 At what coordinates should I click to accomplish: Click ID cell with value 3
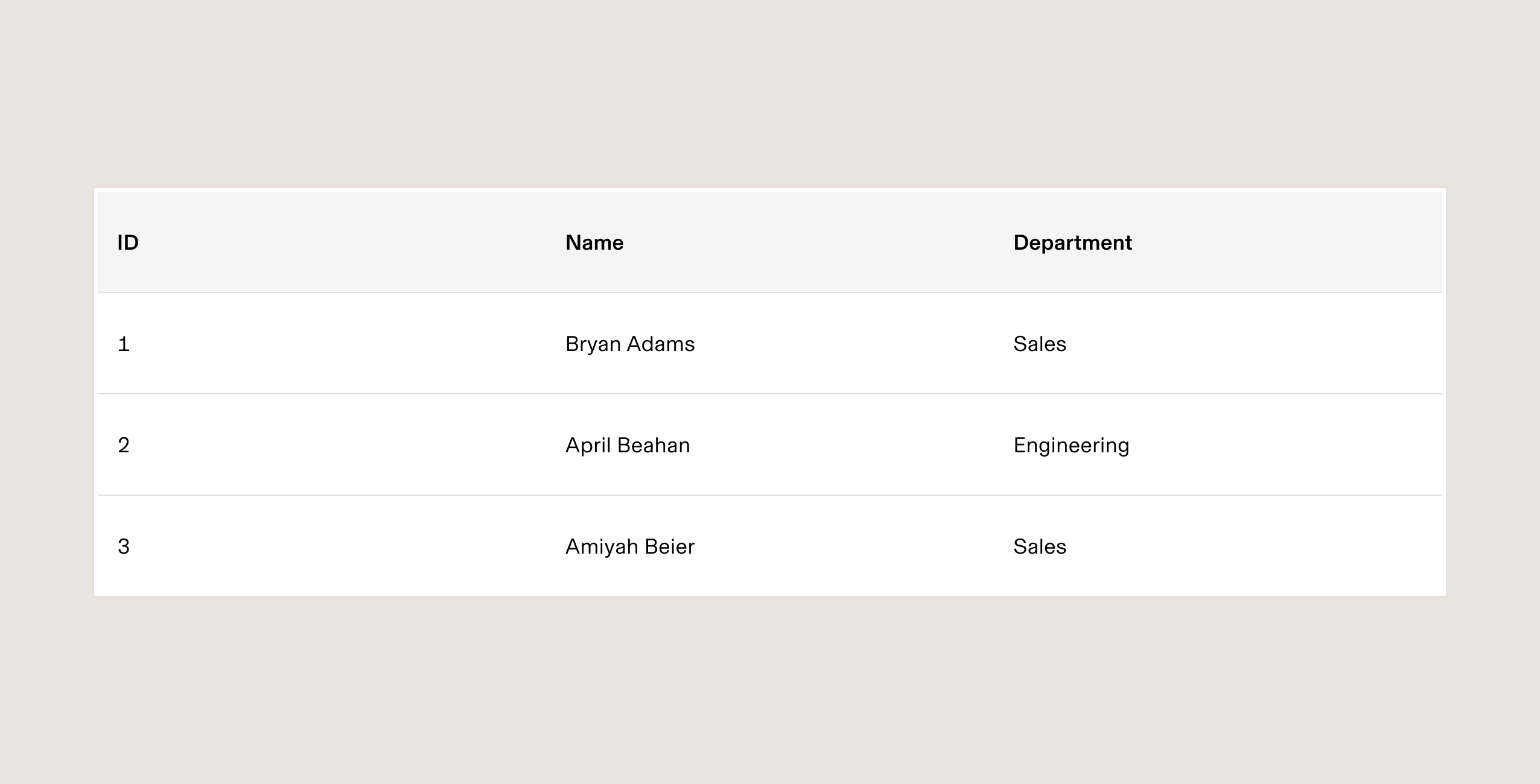click(322, 546)
